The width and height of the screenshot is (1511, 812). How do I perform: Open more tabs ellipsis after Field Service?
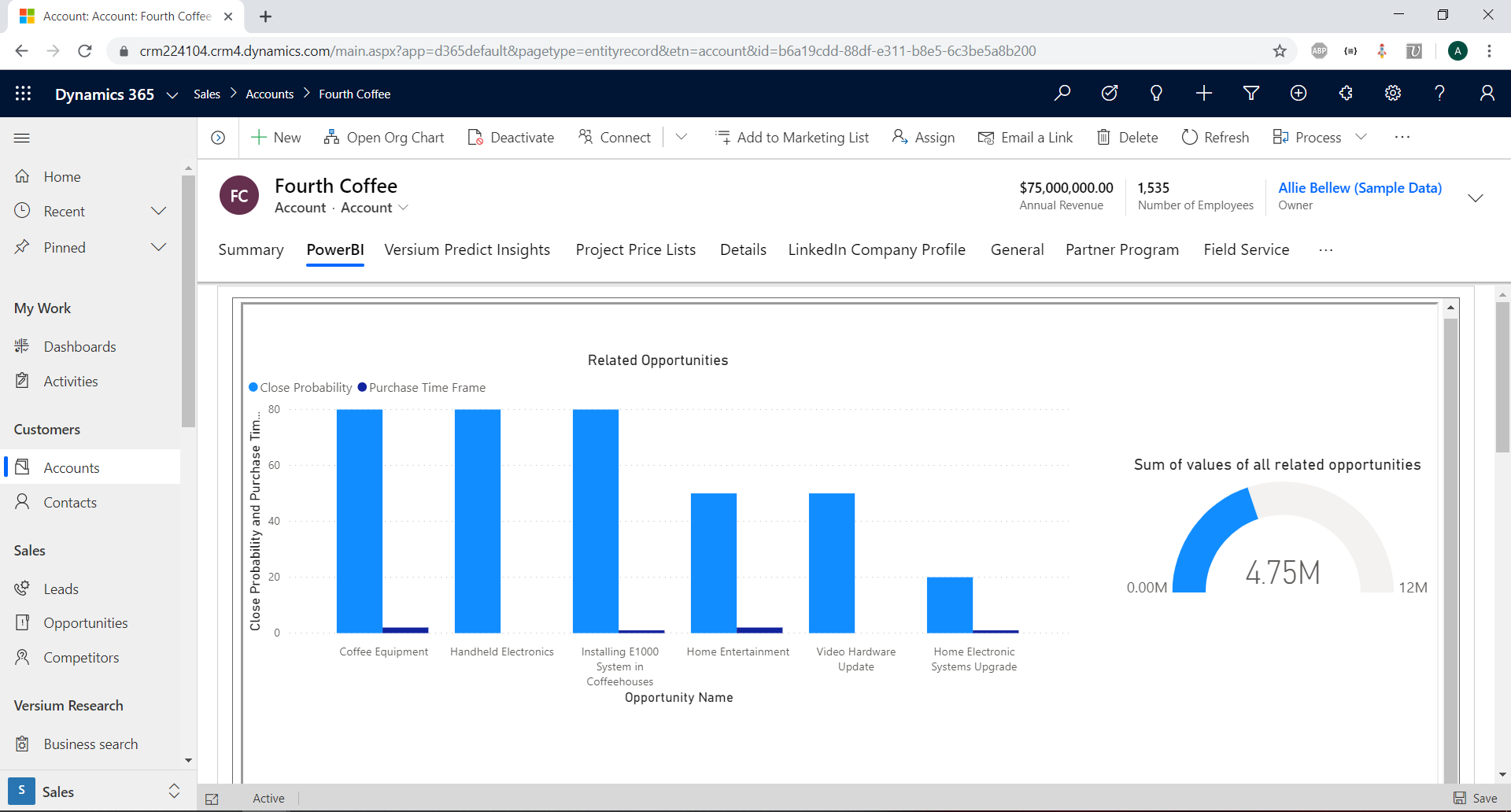[x=1326, y=250]
